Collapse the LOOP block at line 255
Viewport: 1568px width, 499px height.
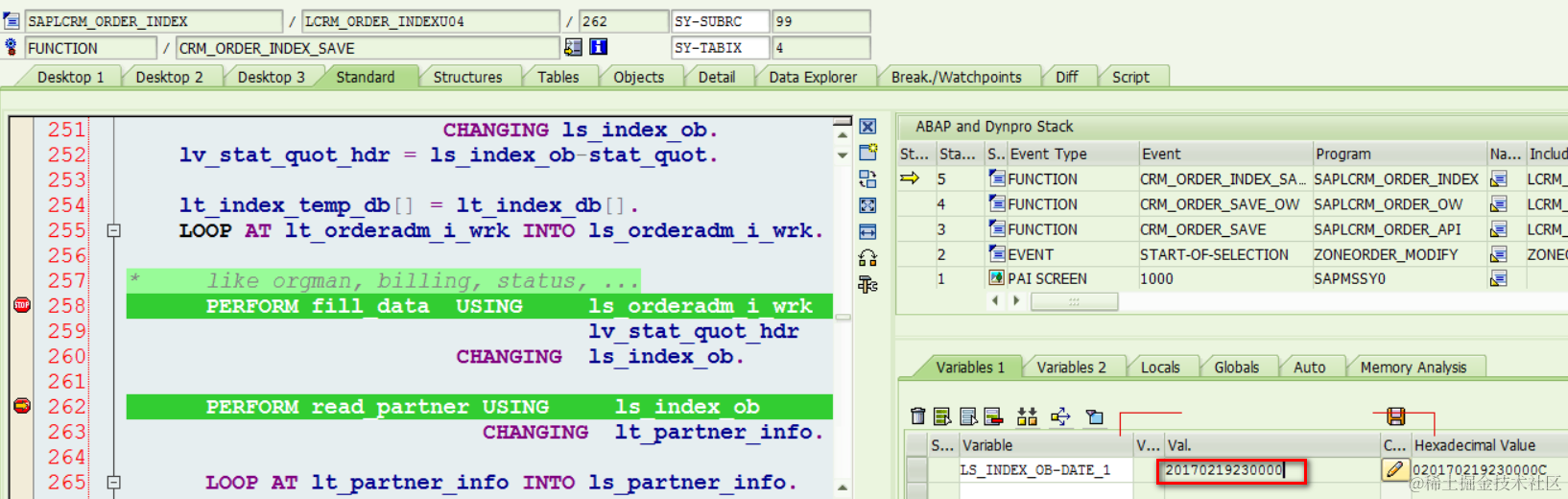[113, 230]
